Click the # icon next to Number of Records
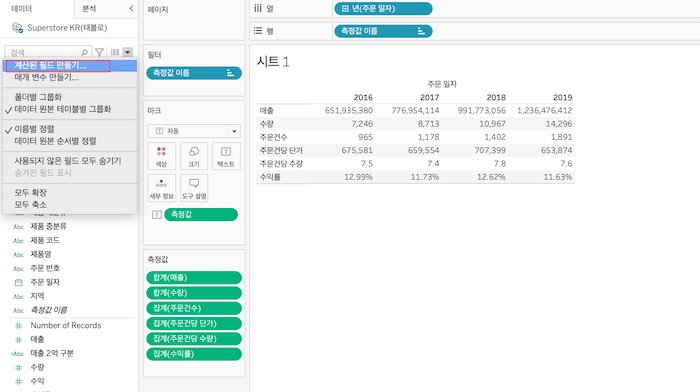Screen dimensions: 700x392 (x=18, y=325)
